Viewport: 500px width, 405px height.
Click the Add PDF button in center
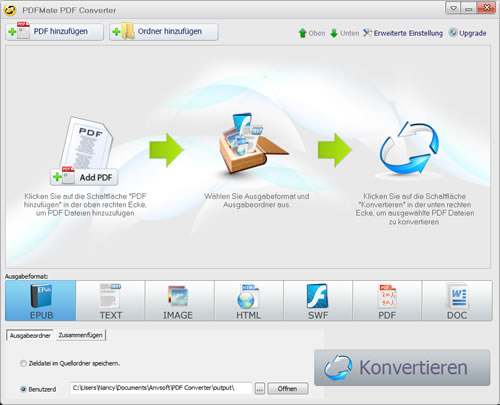[84, 177]
